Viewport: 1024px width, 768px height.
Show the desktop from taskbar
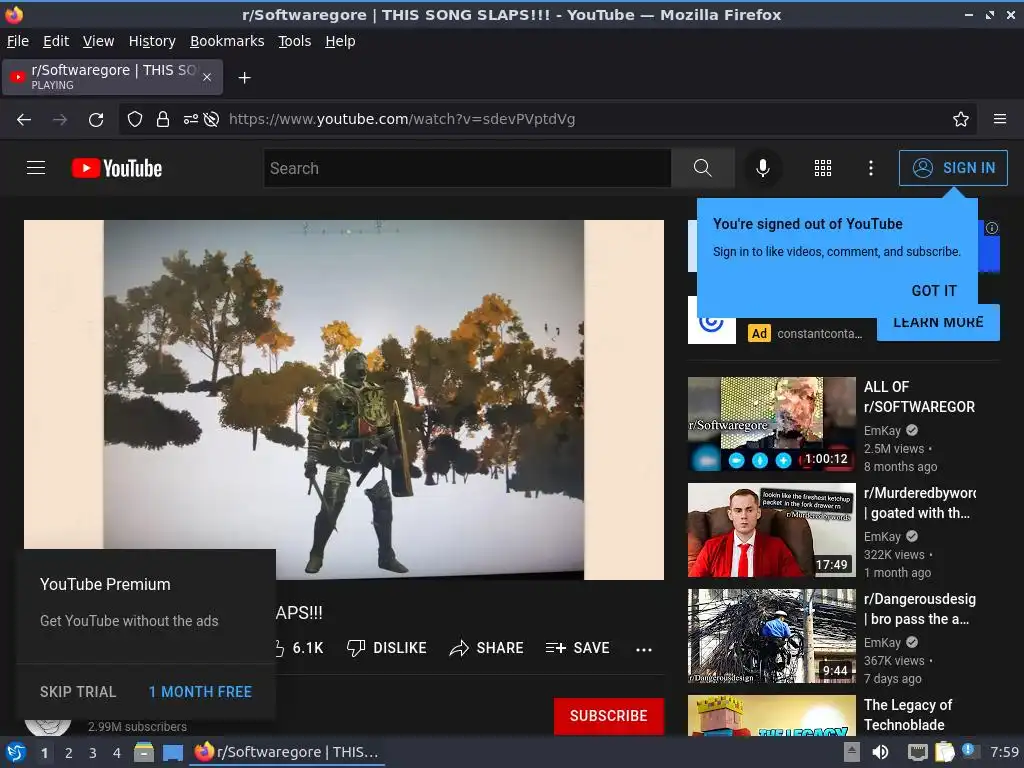[x=173, y=752]
